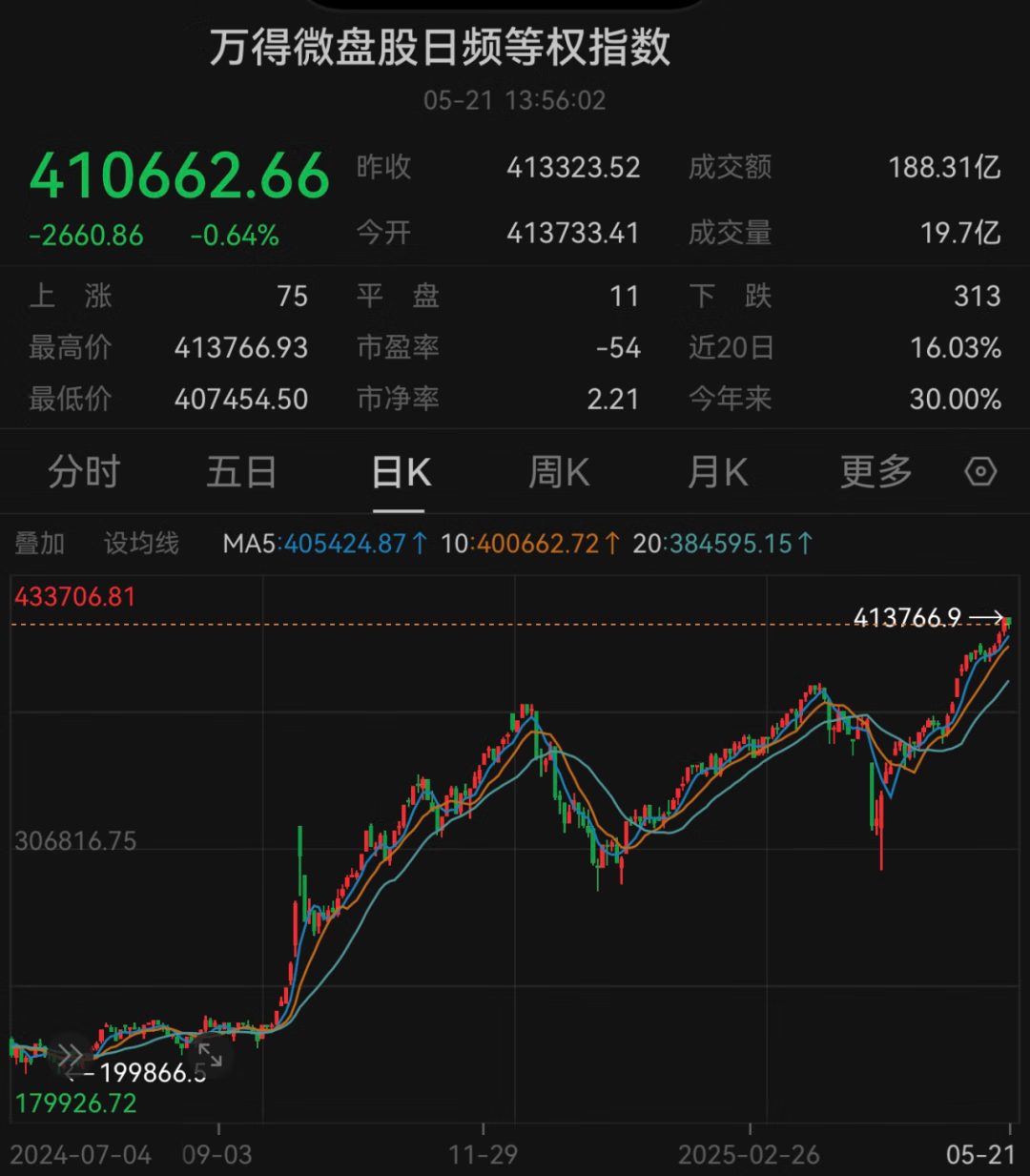Tap the 今年来 label

click(731, 400)
